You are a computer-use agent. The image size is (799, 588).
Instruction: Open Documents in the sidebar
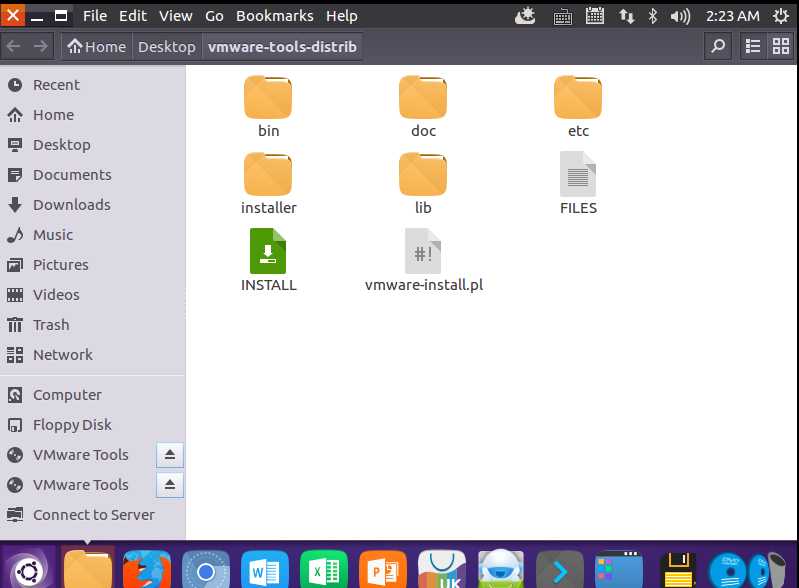[x=92, y=175]
